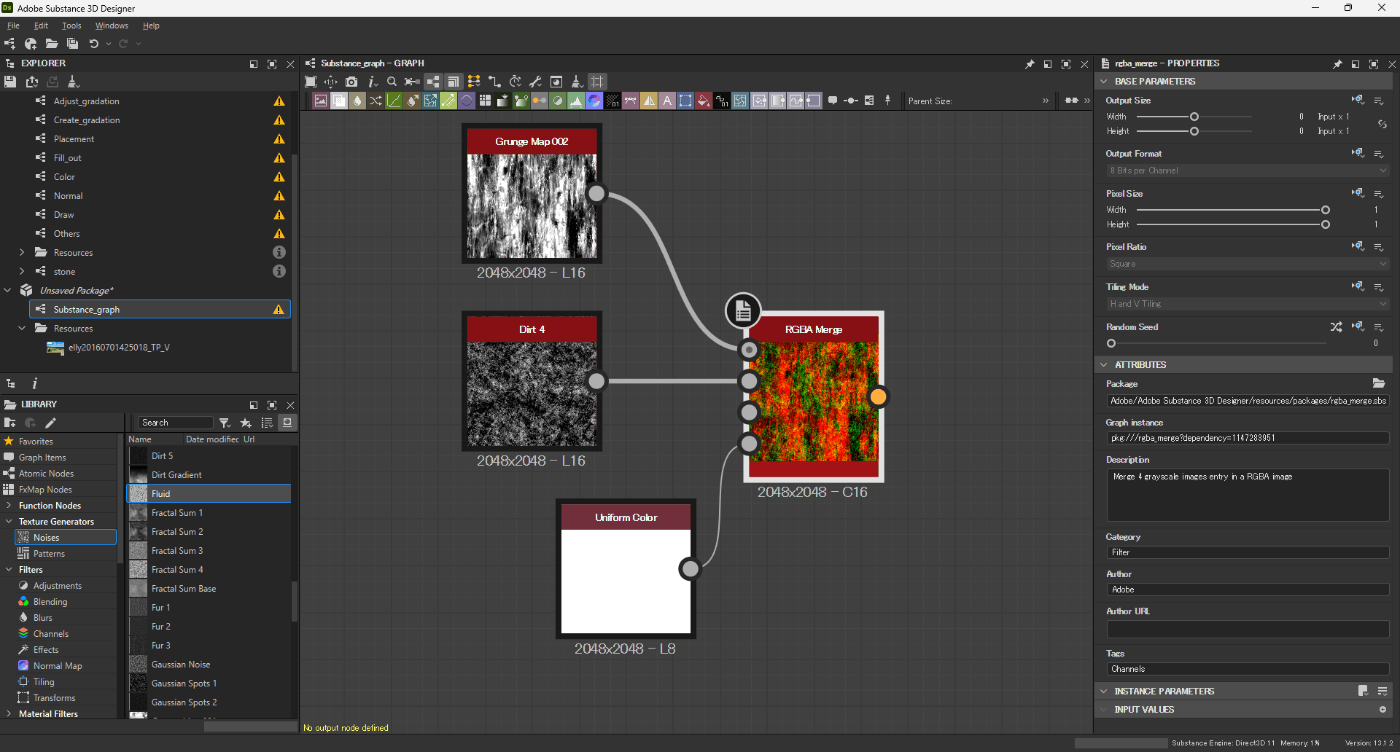Select Substance_graph in the Explorer
Image resolution: width=1400 pixels, height=752 pixels.
point(160,310)
